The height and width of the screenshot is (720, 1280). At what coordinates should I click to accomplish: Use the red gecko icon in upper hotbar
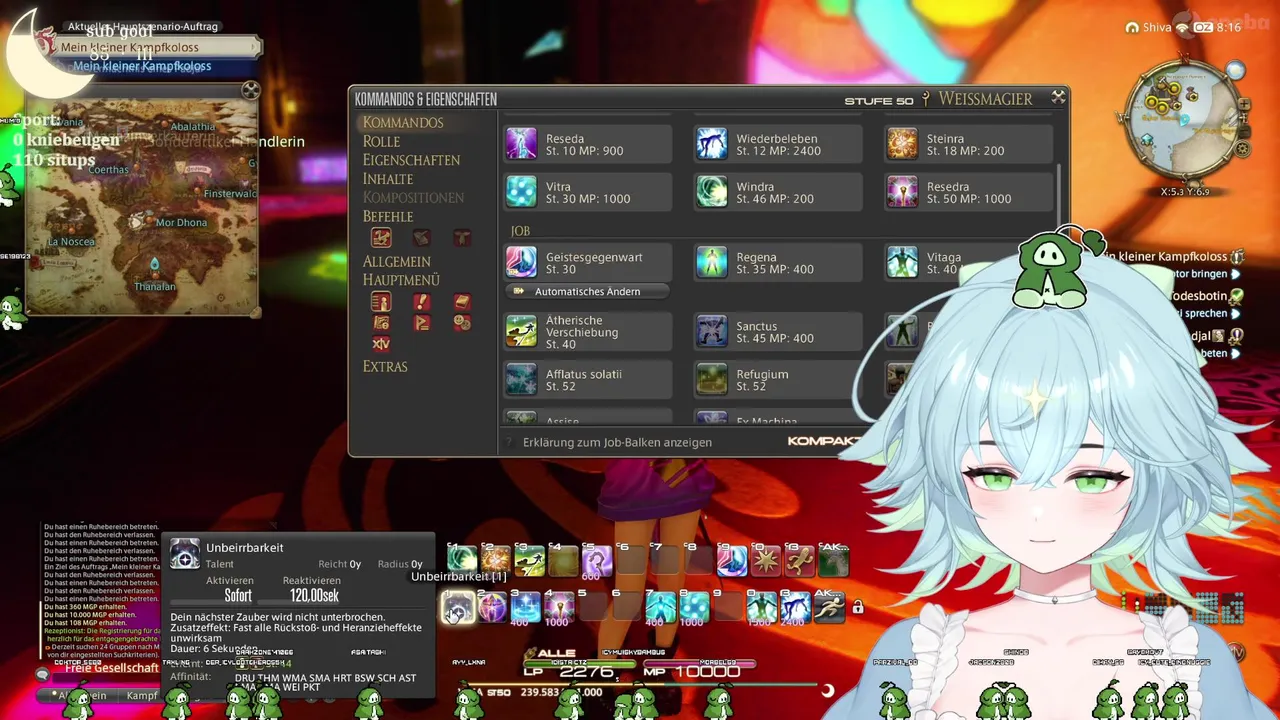800,561
